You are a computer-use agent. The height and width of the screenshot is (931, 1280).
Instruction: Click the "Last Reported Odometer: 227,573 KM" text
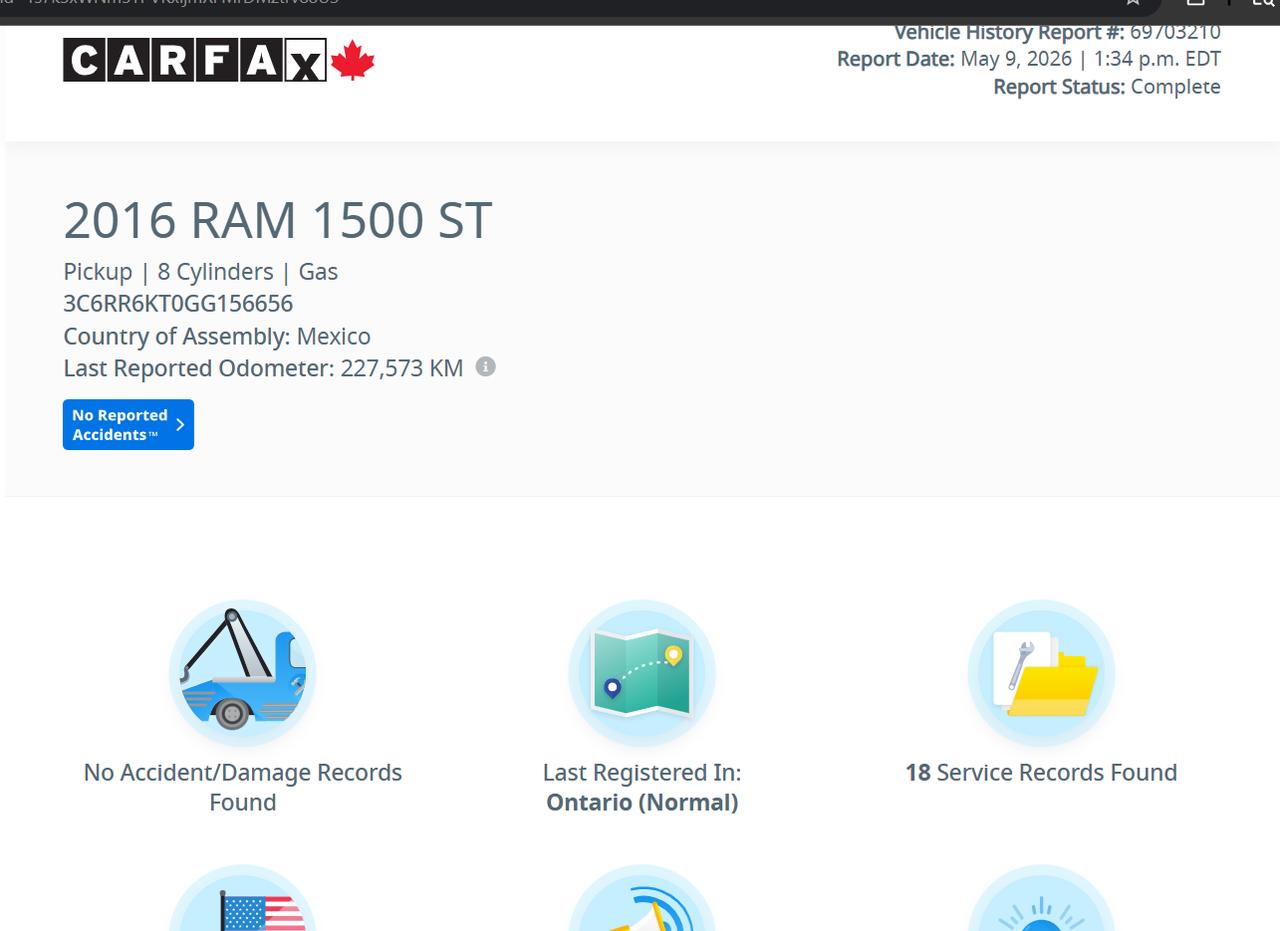point(263,368)
